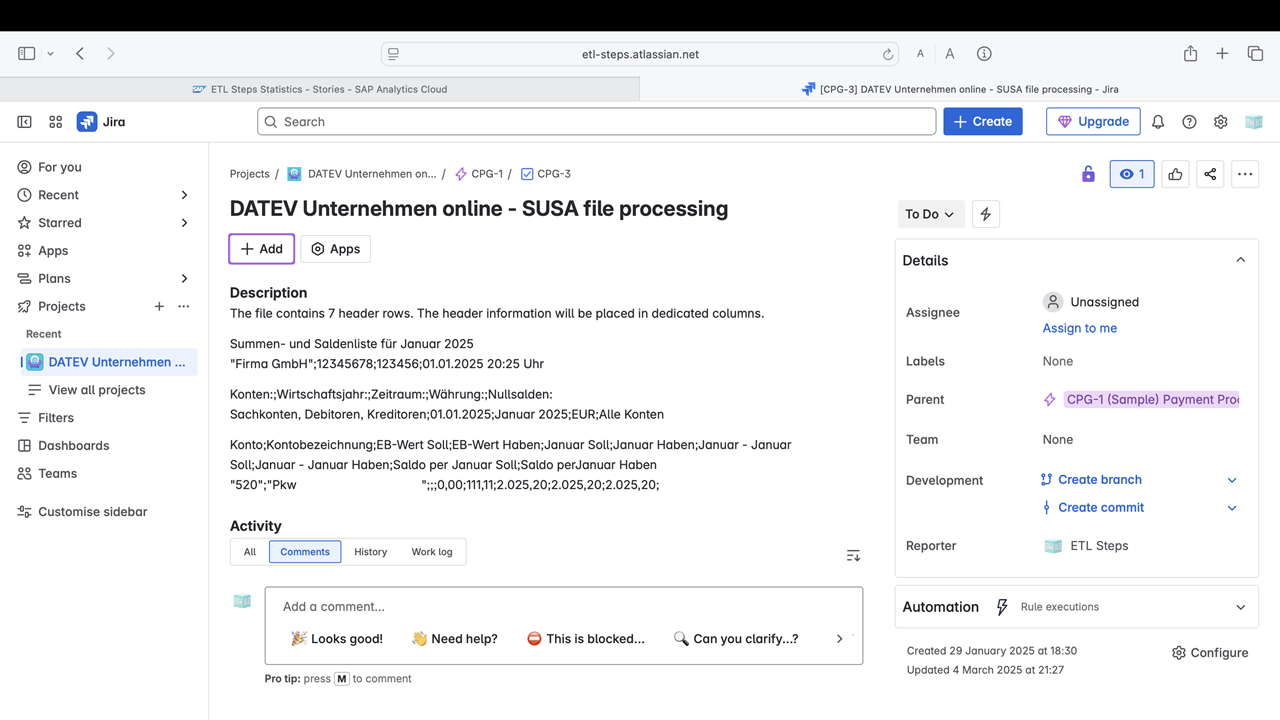Collapse the navigation sidebar icon
The image size is (1280, 720).
coord(24,121)
